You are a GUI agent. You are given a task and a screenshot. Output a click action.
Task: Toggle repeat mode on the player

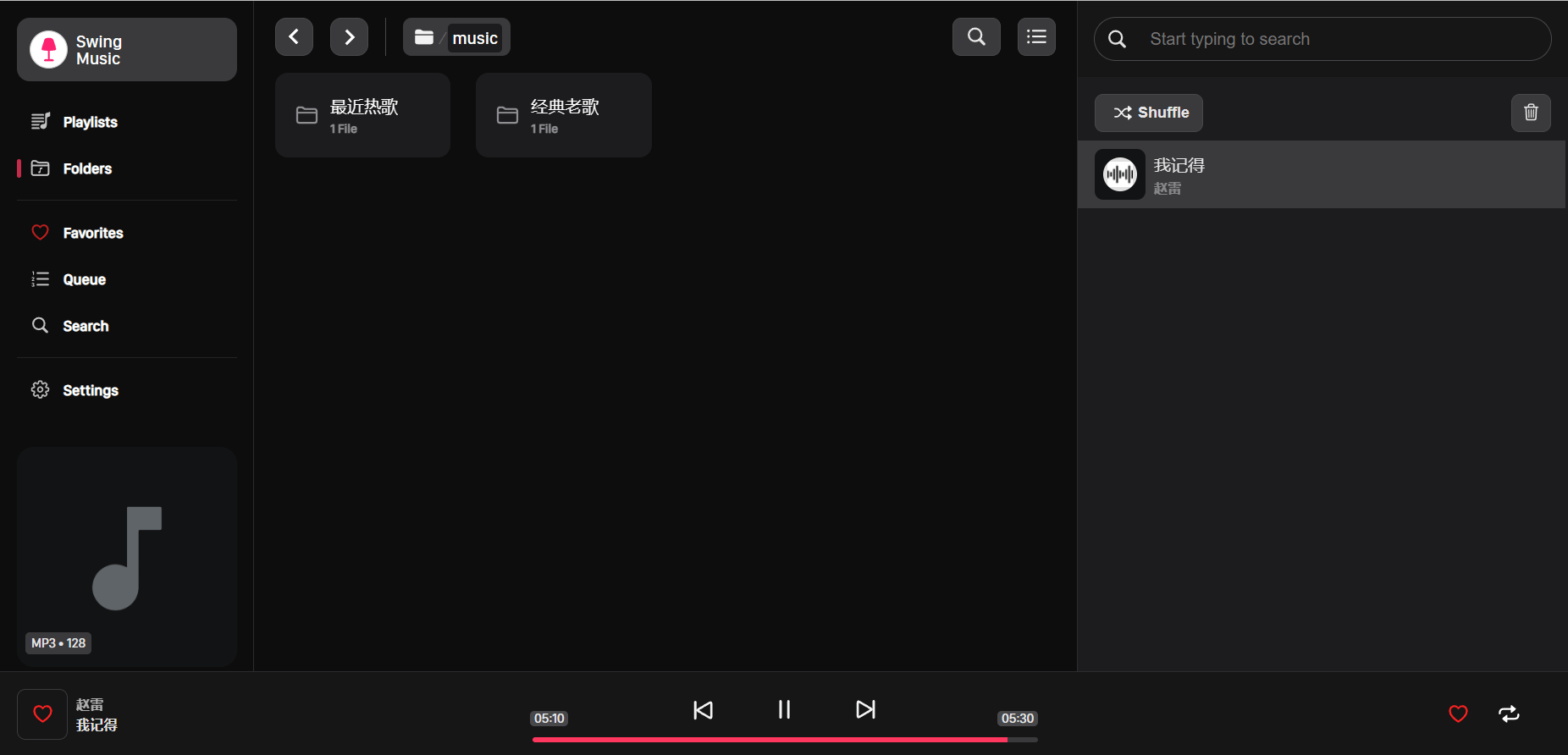click(x=1509, y=714)
